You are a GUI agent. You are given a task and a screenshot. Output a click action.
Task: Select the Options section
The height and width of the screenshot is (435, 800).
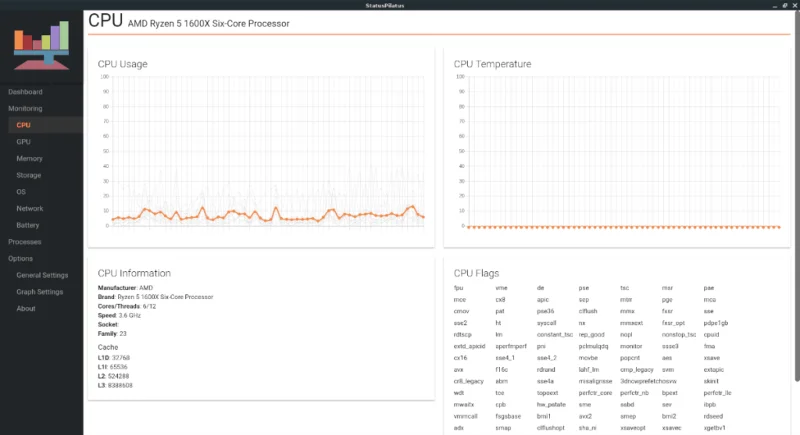[20, 259]
